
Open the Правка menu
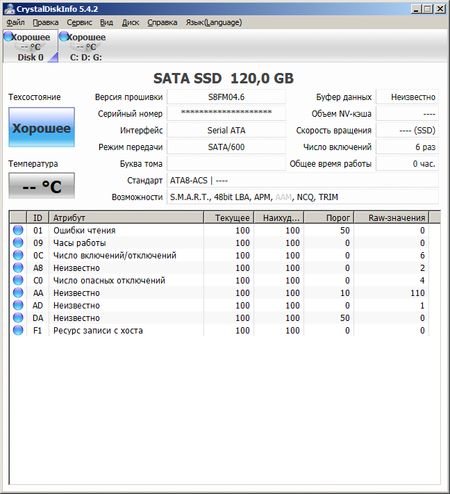tap(45, 22)
